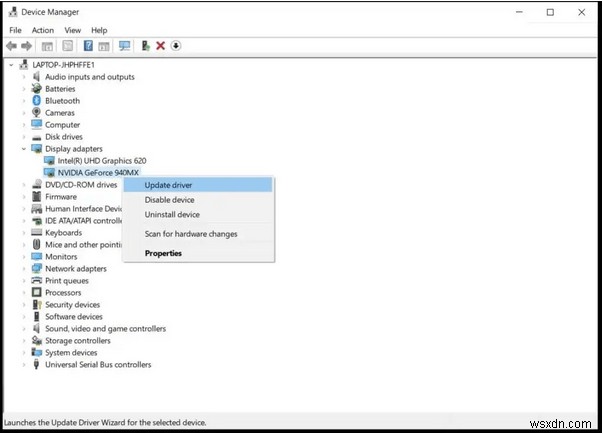
Task: Choose Properties from the context menu
Action: click(198, 253)
